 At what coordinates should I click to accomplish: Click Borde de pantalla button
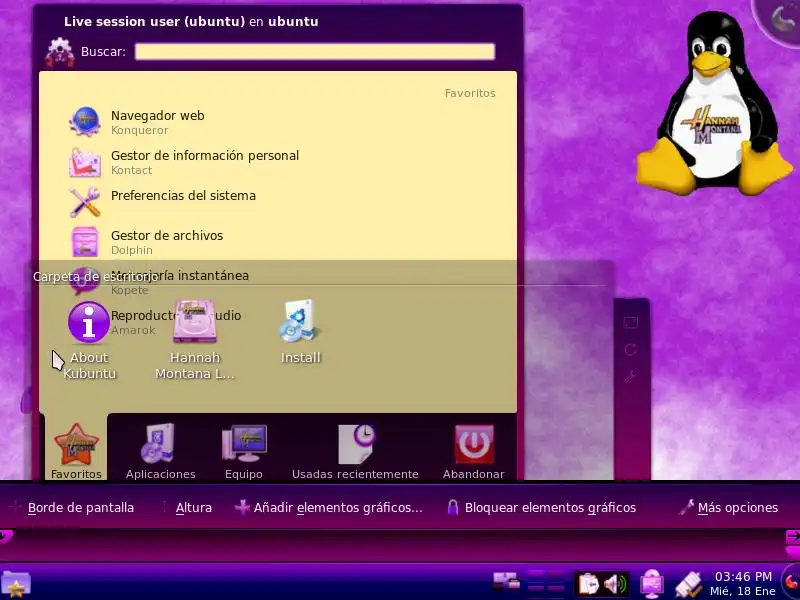pyautogui.click(x=72, y=508)
